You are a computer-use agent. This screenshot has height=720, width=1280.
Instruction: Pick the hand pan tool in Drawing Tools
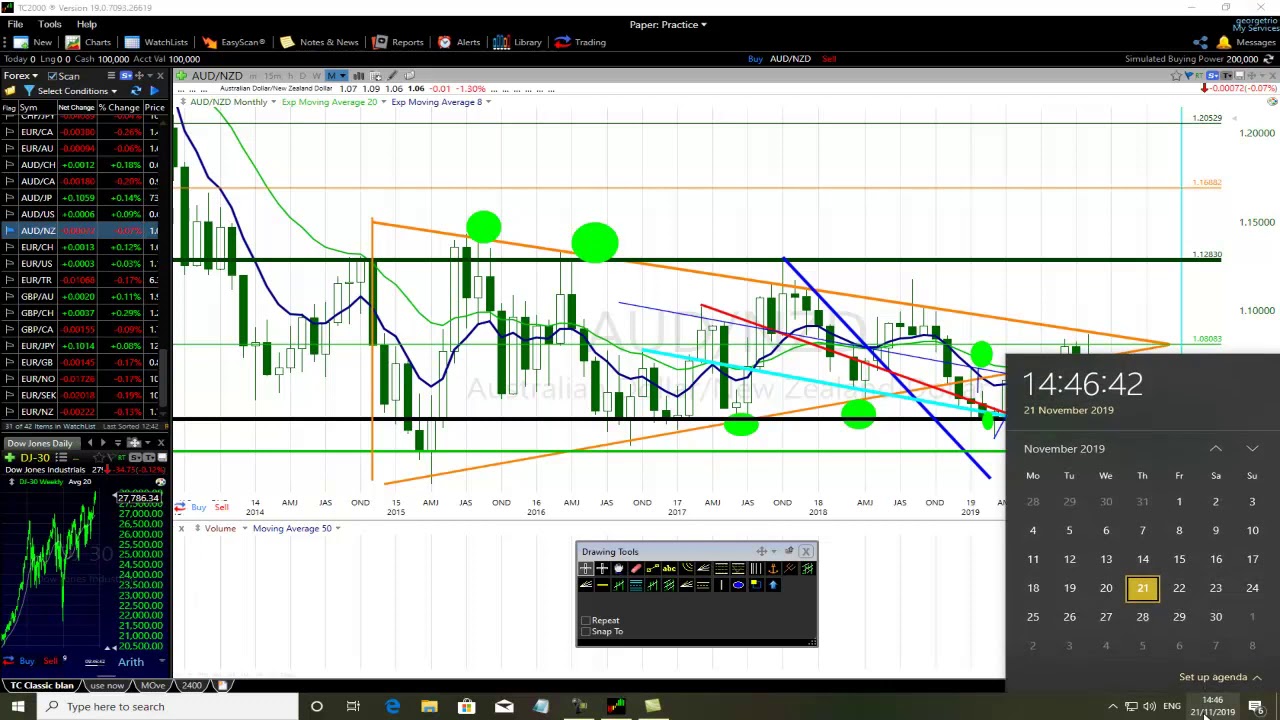tap(619, 568)
